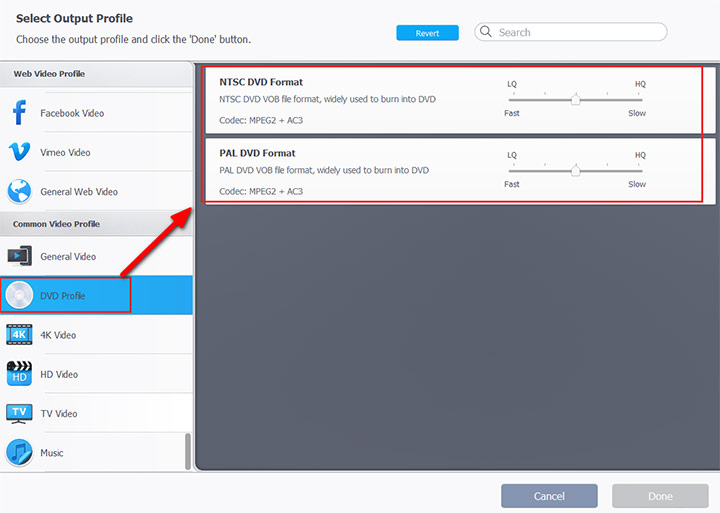Choose the NTSC DVD Format title
This screenshot has width=720, height=513.
[261, 82]
